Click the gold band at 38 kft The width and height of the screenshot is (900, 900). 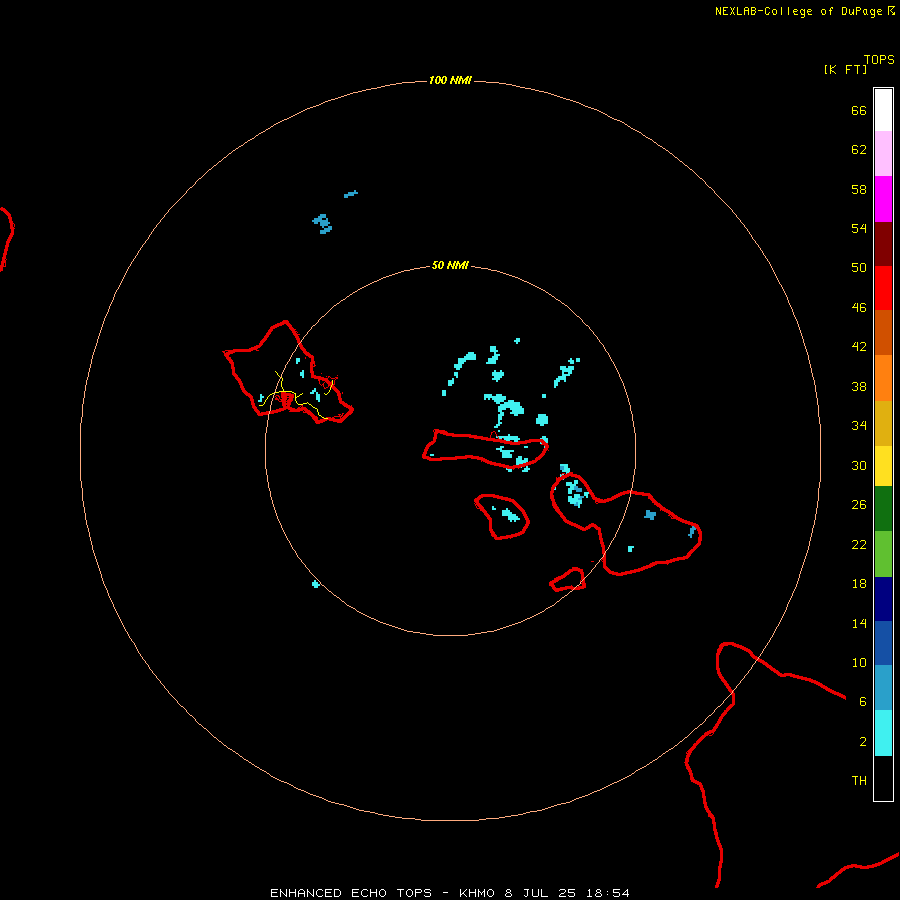point(883,423)
